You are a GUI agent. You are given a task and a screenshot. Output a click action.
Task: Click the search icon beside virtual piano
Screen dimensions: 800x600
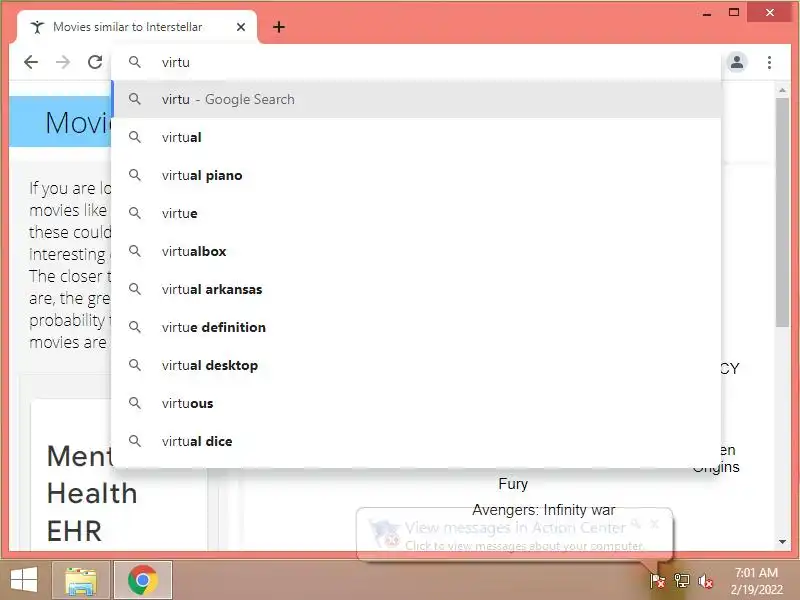(135, 175)
